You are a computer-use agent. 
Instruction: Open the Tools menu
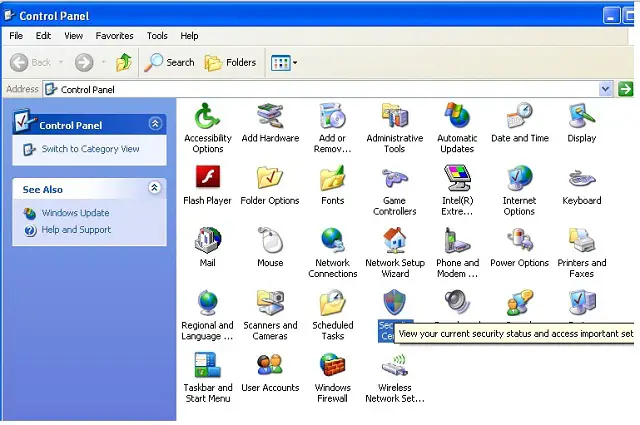click(157, 36)
